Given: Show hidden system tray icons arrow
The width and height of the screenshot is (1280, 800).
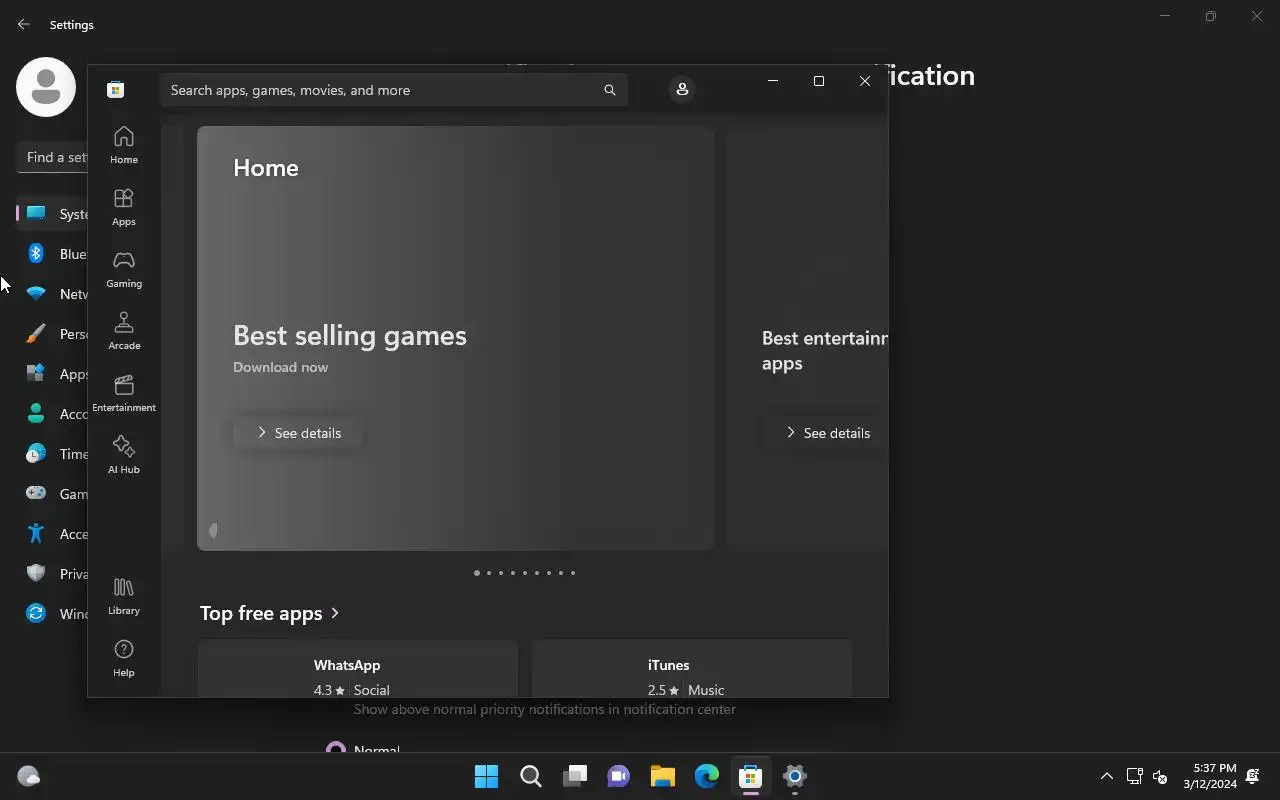Looking at the screenshot, I should pyautogui.click(x=1107, y=776).
